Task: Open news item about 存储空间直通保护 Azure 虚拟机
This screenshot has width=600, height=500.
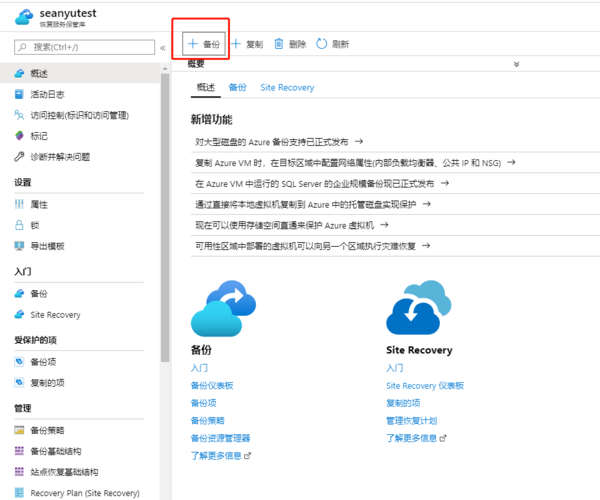Action: 292,225
